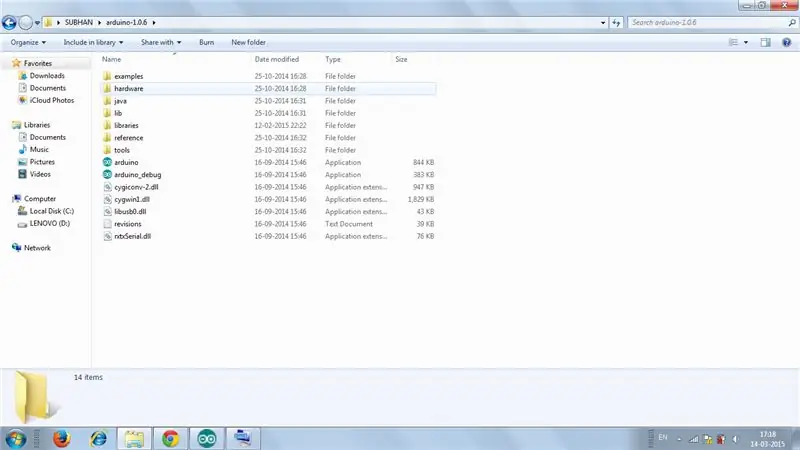Screen dimensions: 800x450
Task: Open the Organize menu
Action: pos(28,42)
